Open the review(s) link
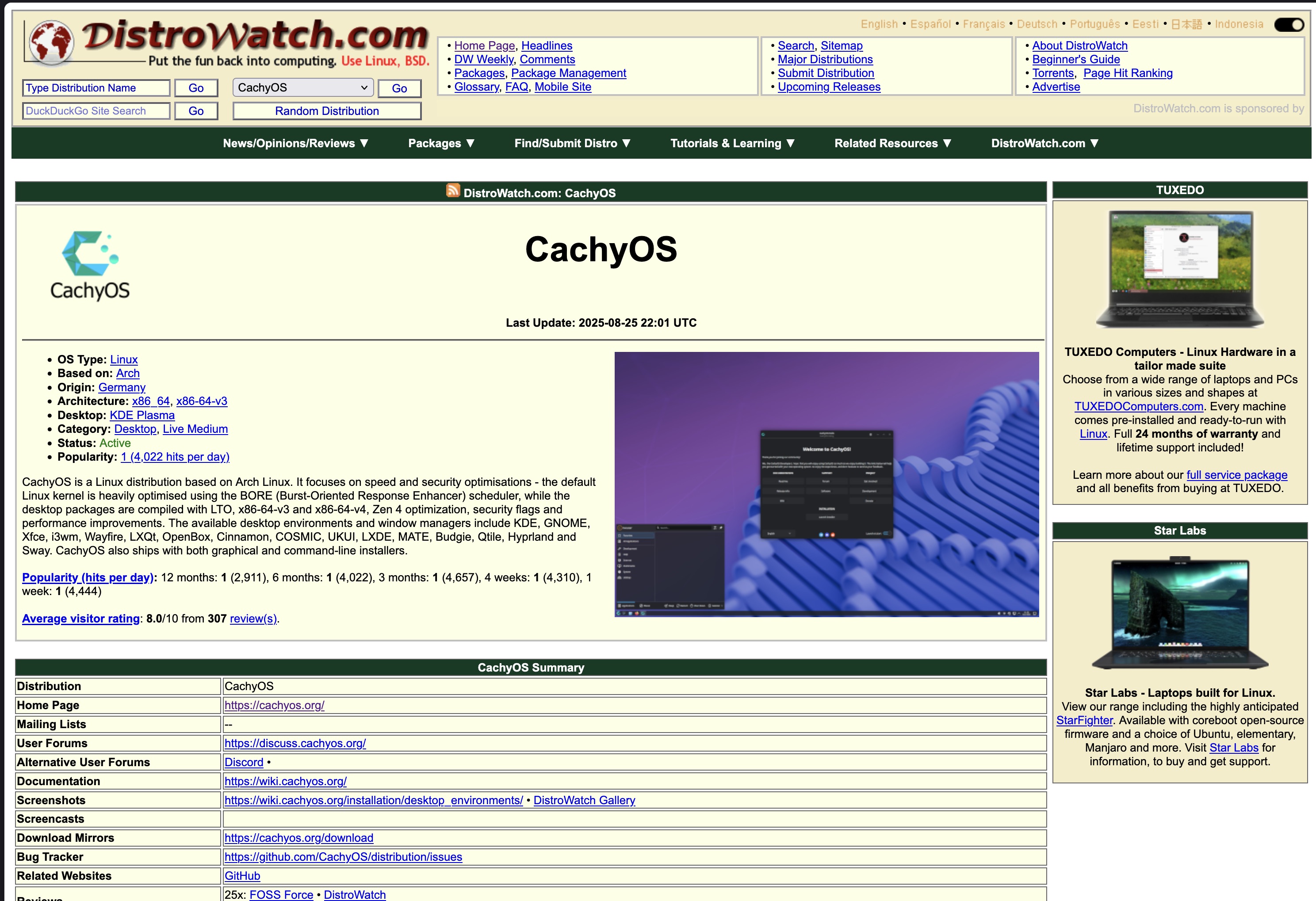This screenshot has height=901, width=1316. [253, 618]
